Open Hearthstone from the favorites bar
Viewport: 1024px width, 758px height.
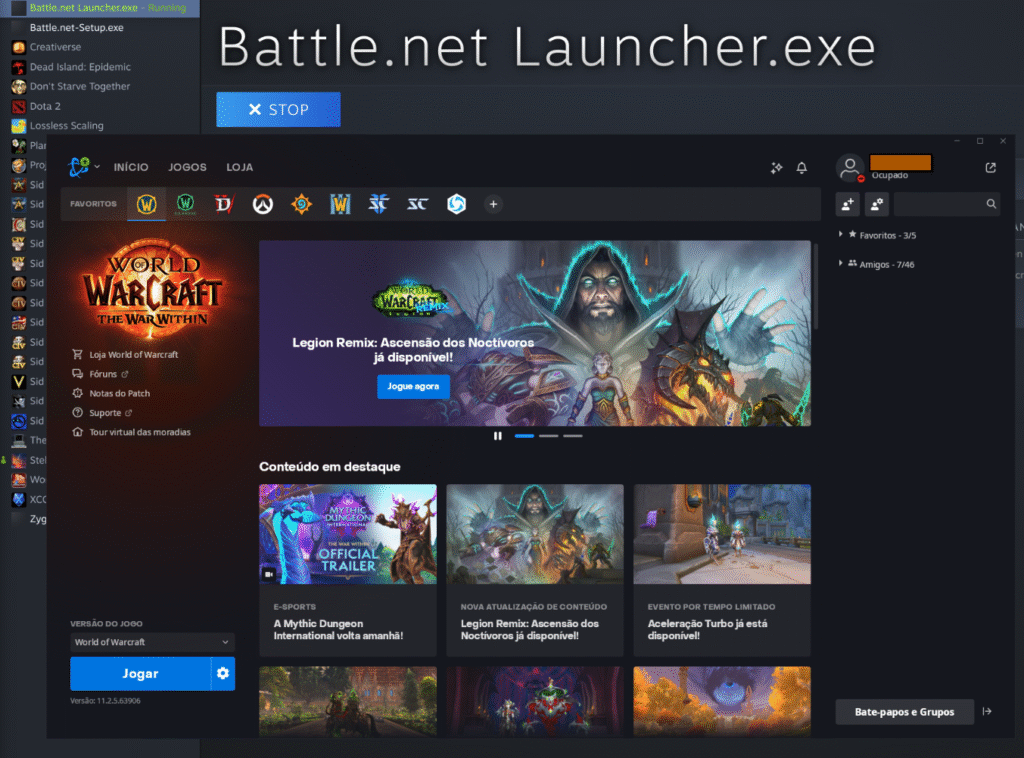[301, 204]
